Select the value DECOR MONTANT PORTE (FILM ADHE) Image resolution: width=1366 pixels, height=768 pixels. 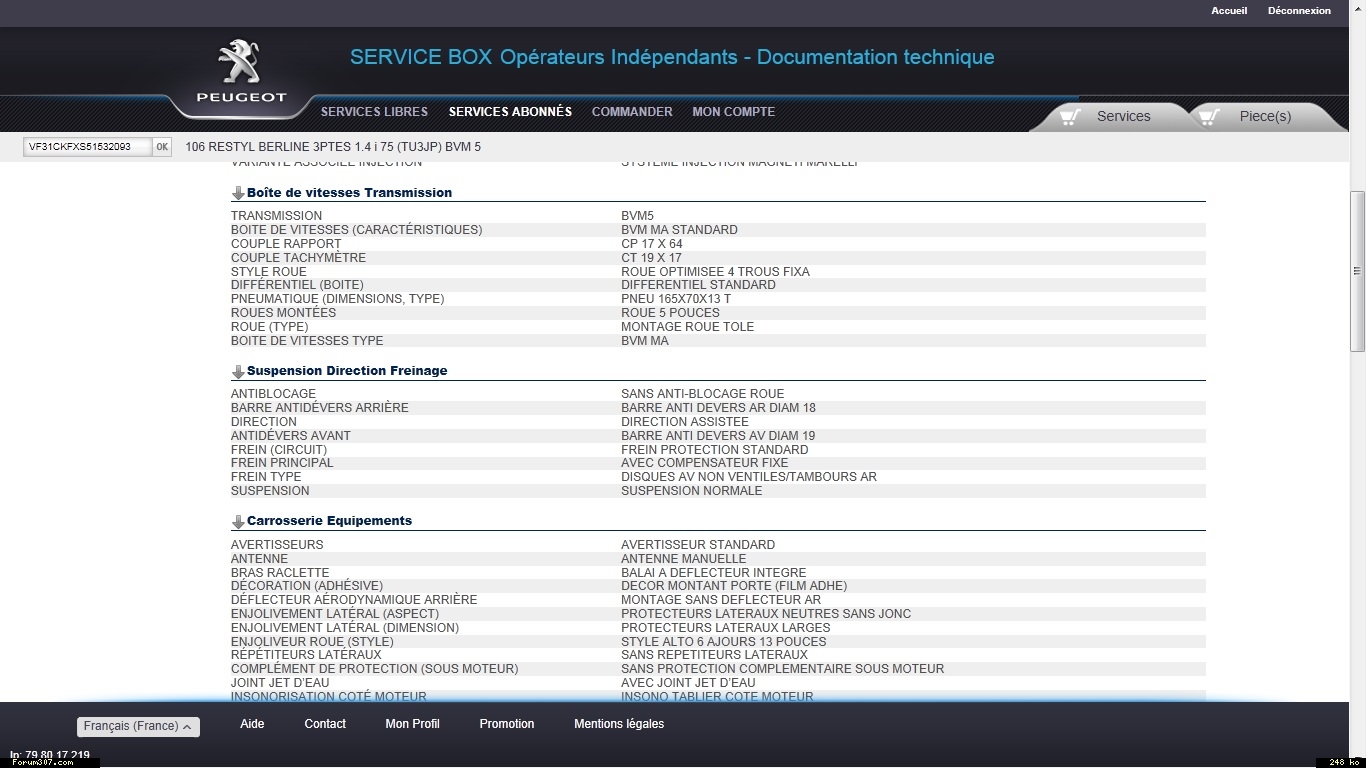(733, 586)
